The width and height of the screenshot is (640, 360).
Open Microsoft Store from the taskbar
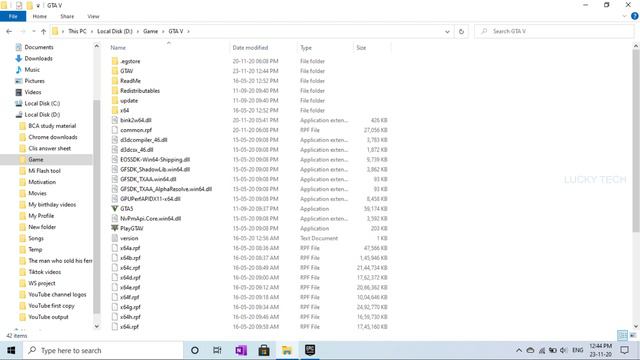264,350
